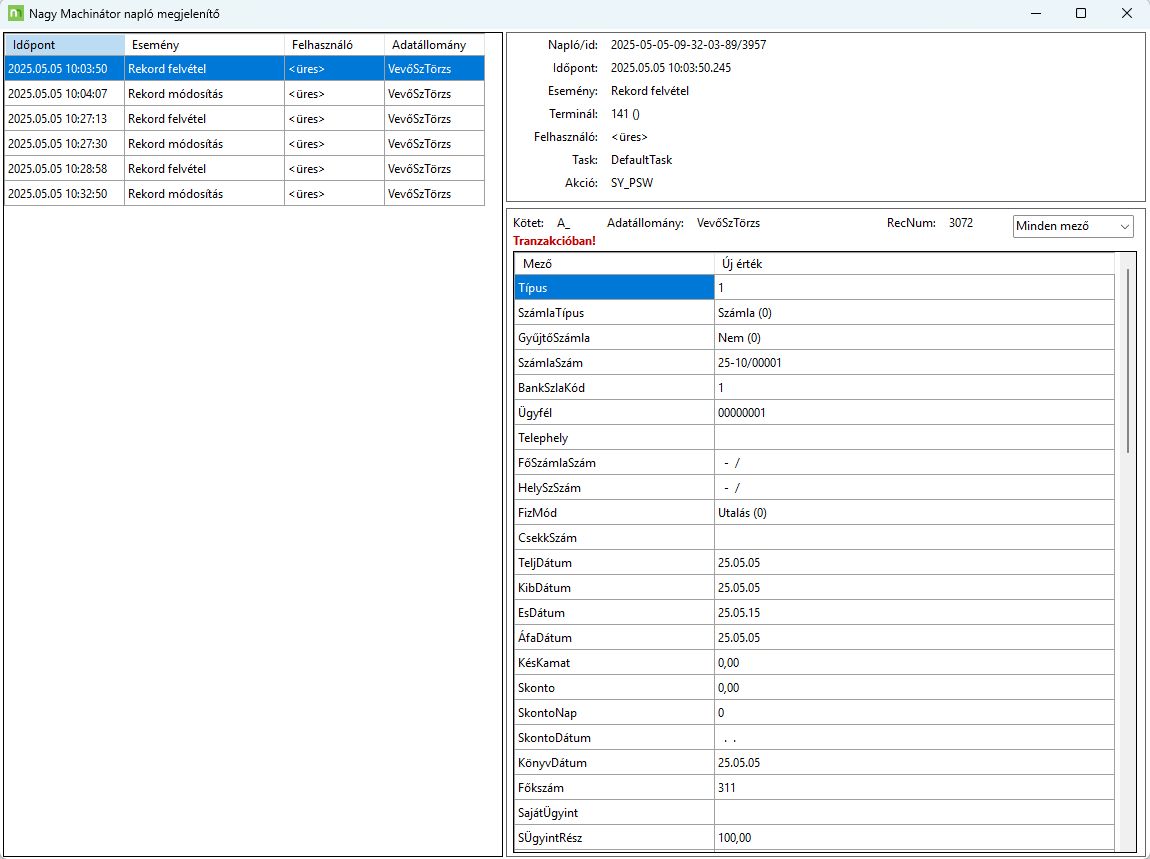The image size is (1150, 859).
Task: Select the Főkszám field row
Action: coord(613,788)
